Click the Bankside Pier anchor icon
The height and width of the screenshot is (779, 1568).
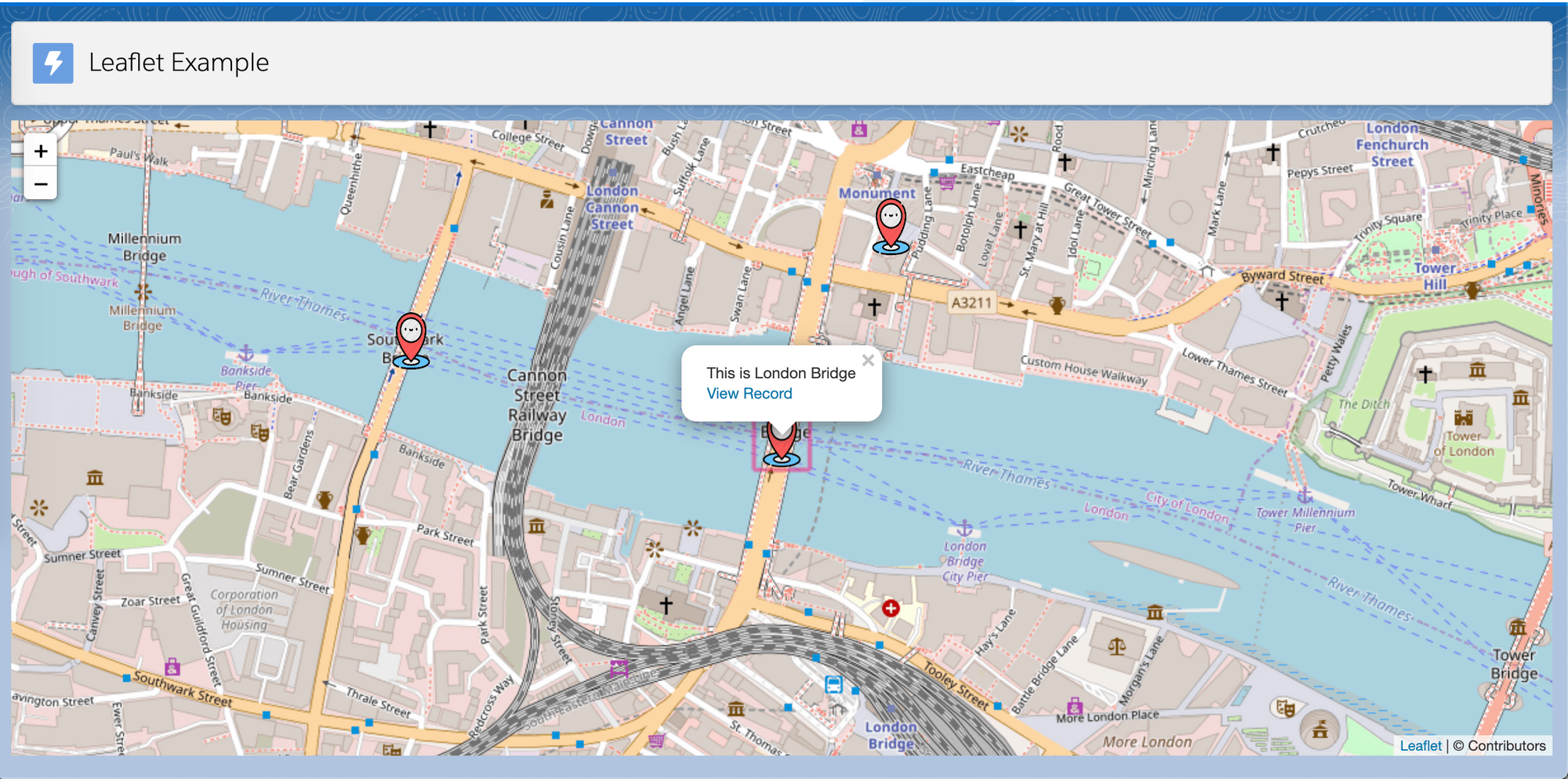[245, 352]
